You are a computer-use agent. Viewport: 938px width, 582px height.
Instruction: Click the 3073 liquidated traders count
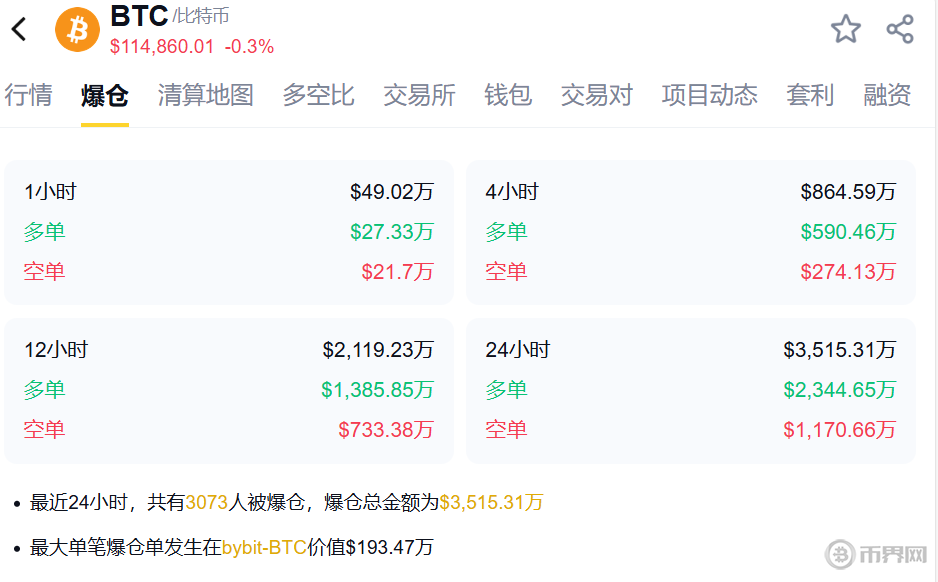point(206,502)
